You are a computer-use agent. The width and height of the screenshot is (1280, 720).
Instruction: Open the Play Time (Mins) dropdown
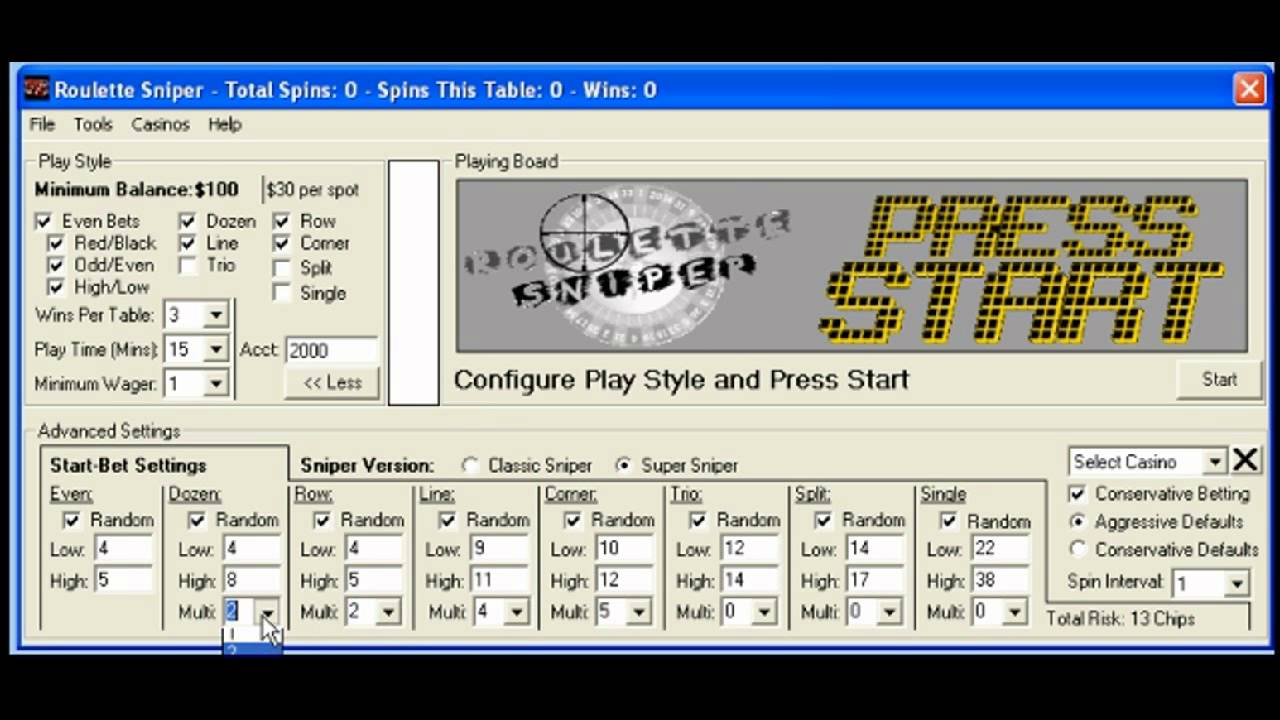[215, 350]
